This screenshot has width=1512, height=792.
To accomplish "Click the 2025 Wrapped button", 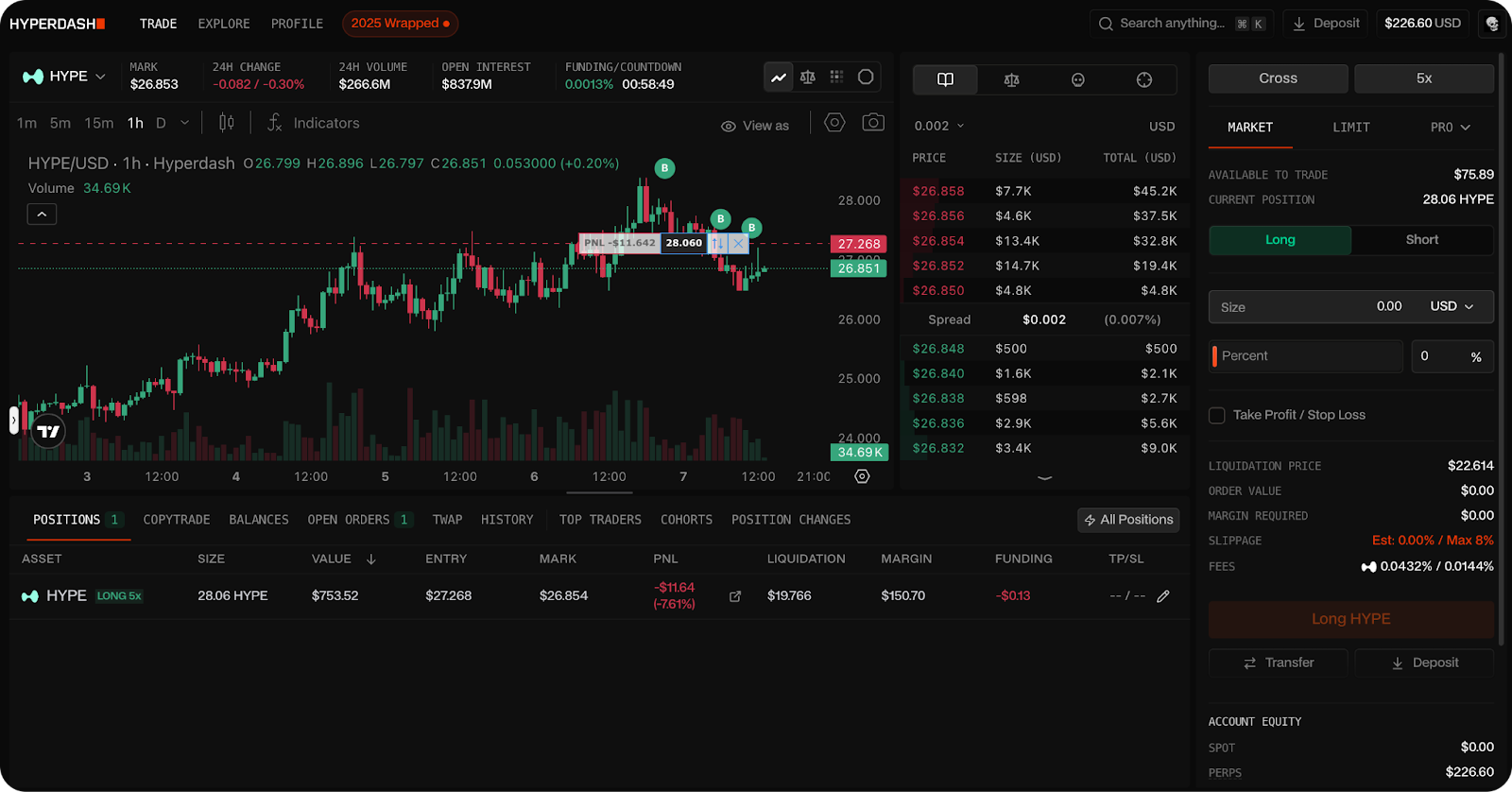I will point(401,24).
